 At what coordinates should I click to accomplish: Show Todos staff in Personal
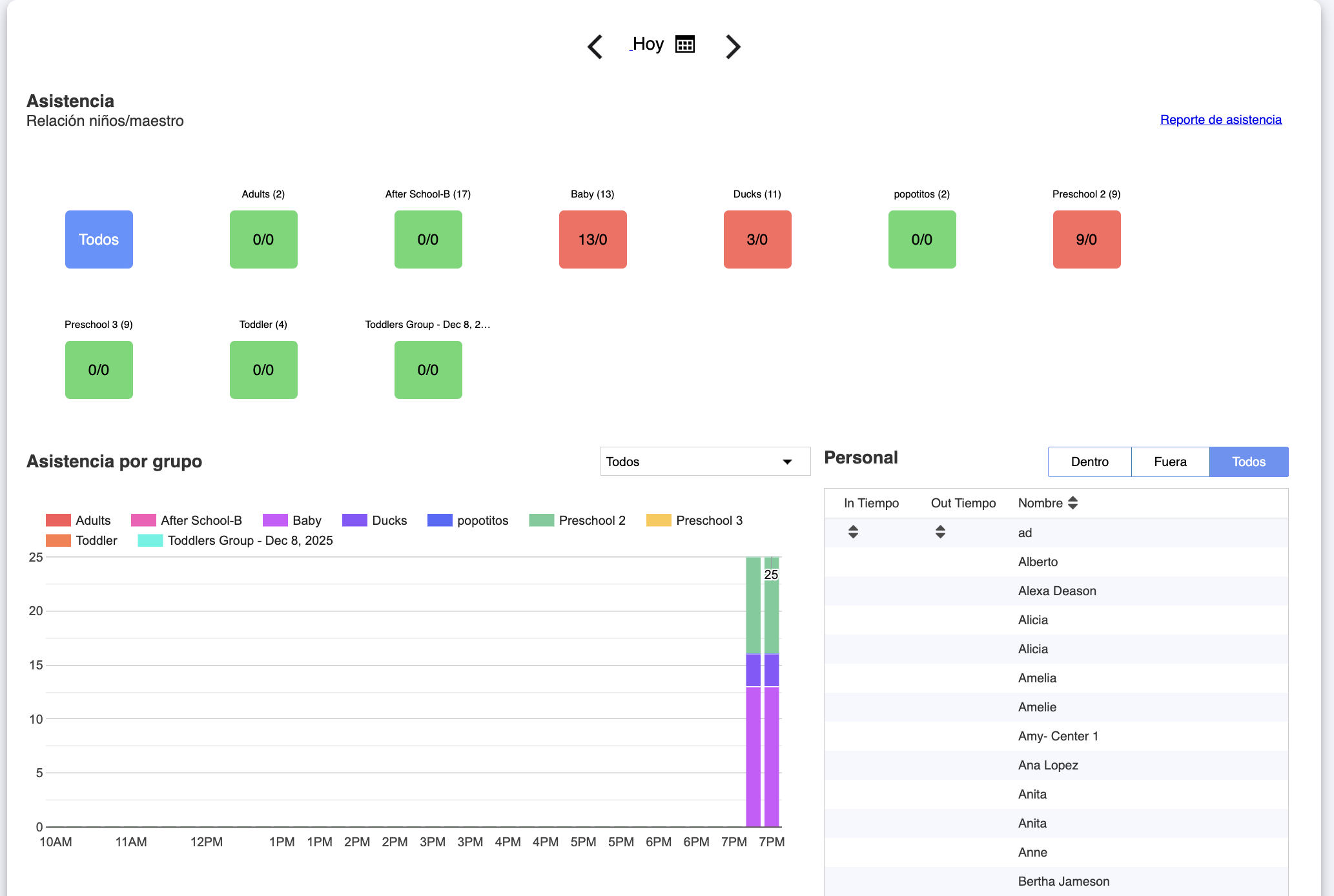(x=1248, y=462)
